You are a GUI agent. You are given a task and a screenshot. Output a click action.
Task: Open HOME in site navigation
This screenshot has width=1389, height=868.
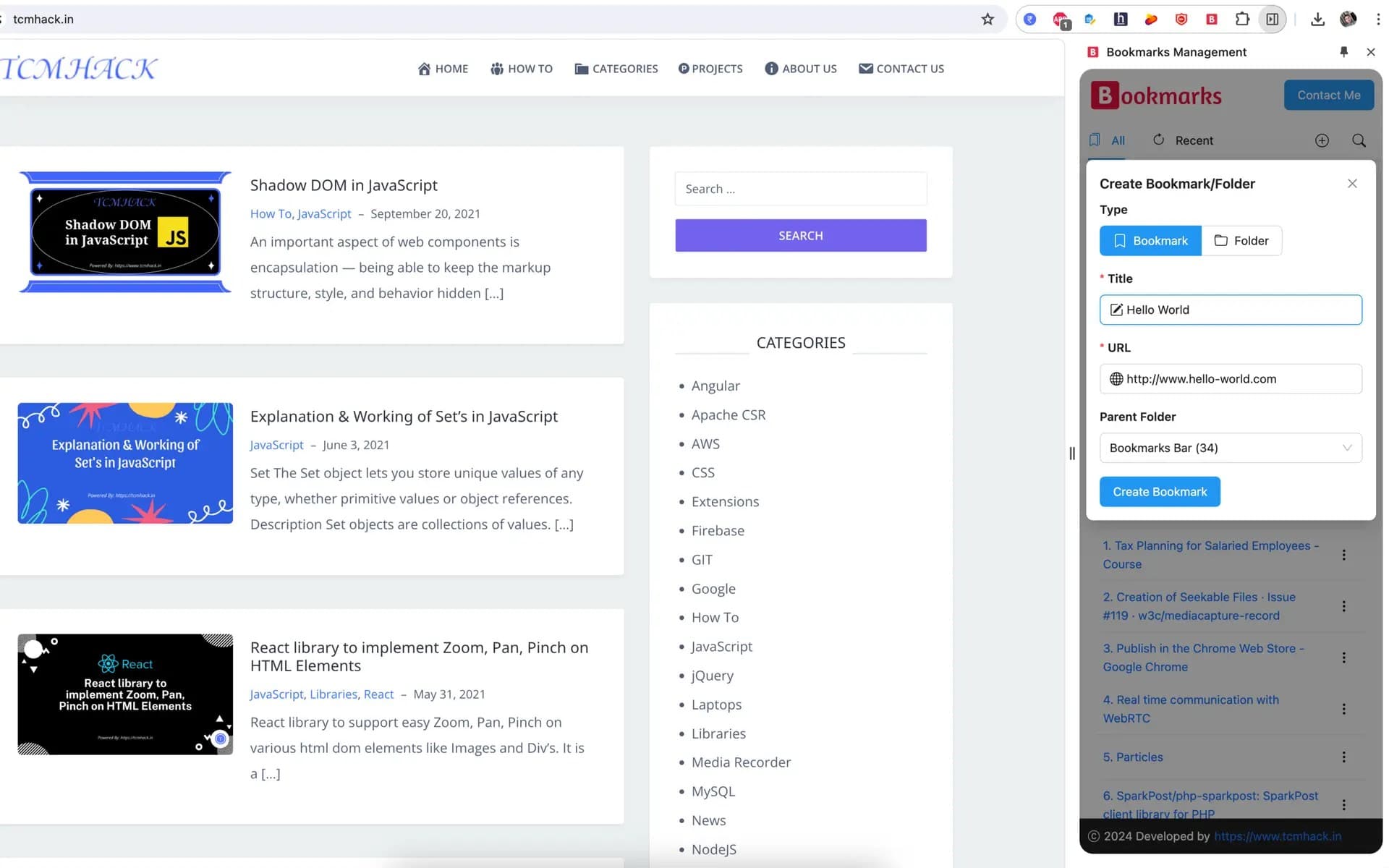coord(443,69)
